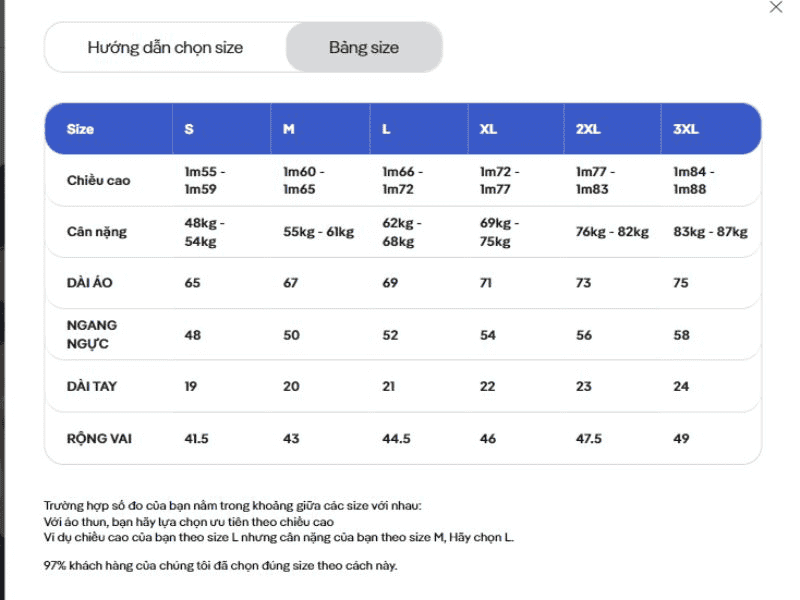Click the DÀI TAY row label
Screen dimensions: 800x600
coord(92,386)
